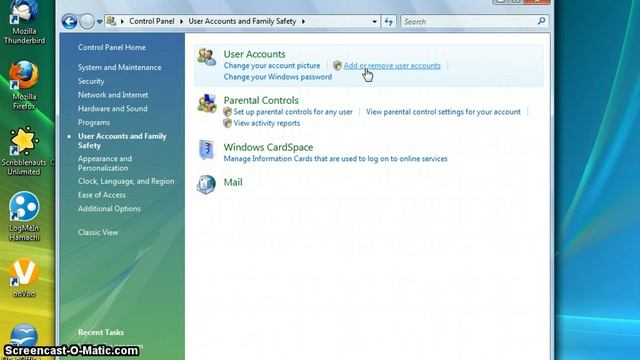Switch to Classic View
This screenshot has width=640, height=360.
(x=98, y=232)
